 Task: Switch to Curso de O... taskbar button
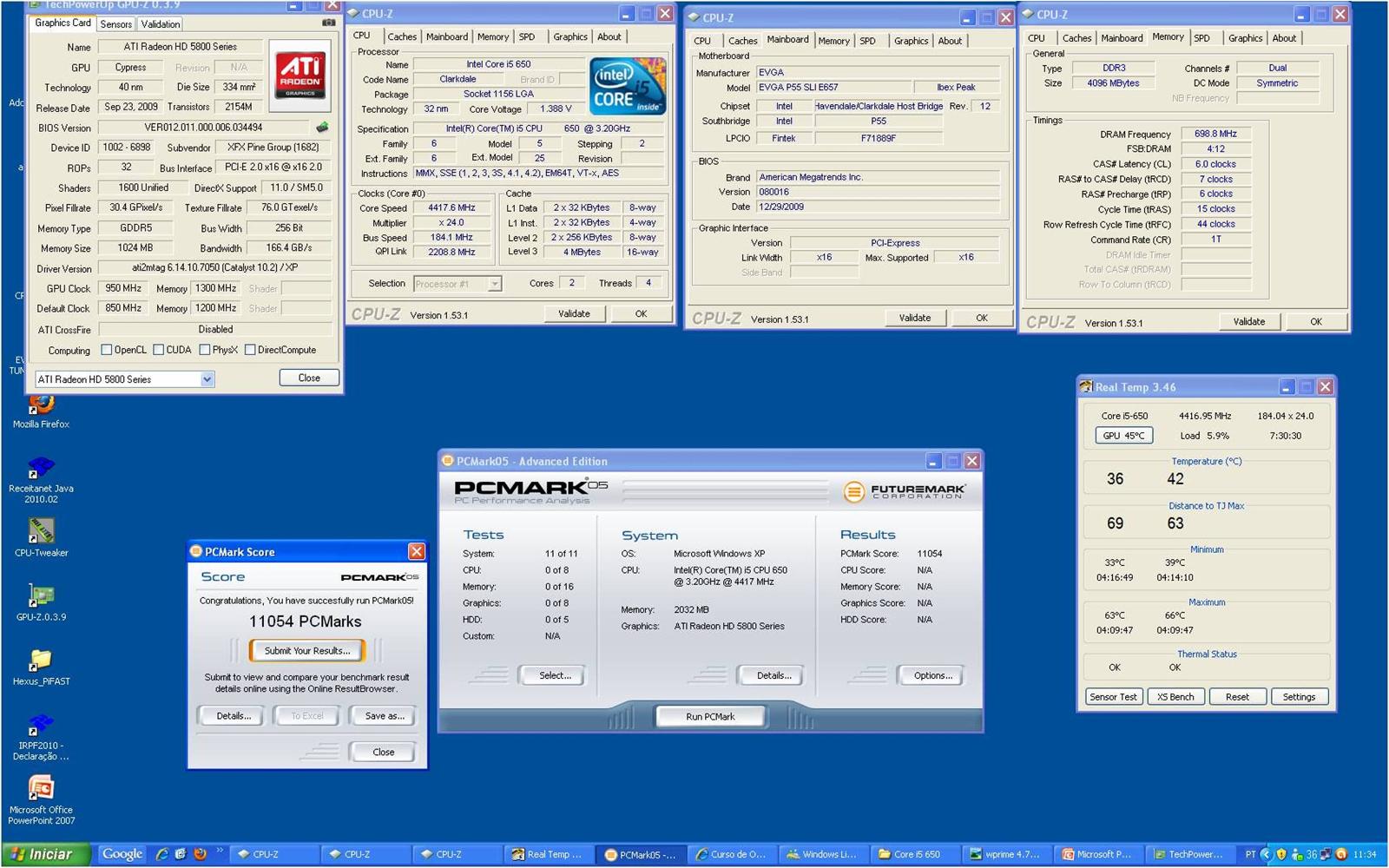(732, 854)
